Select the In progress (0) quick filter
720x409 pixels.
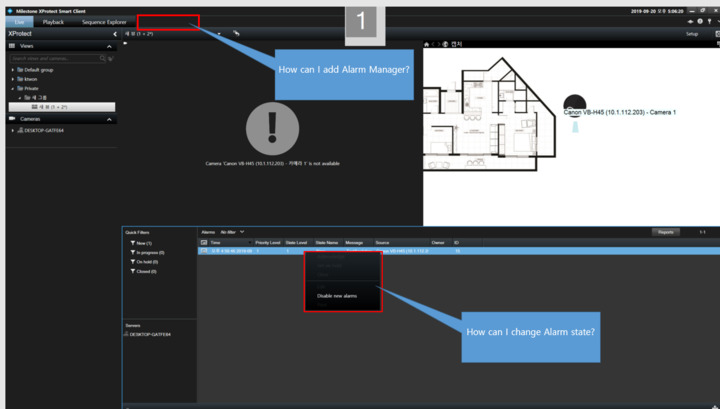pos(148,252)
